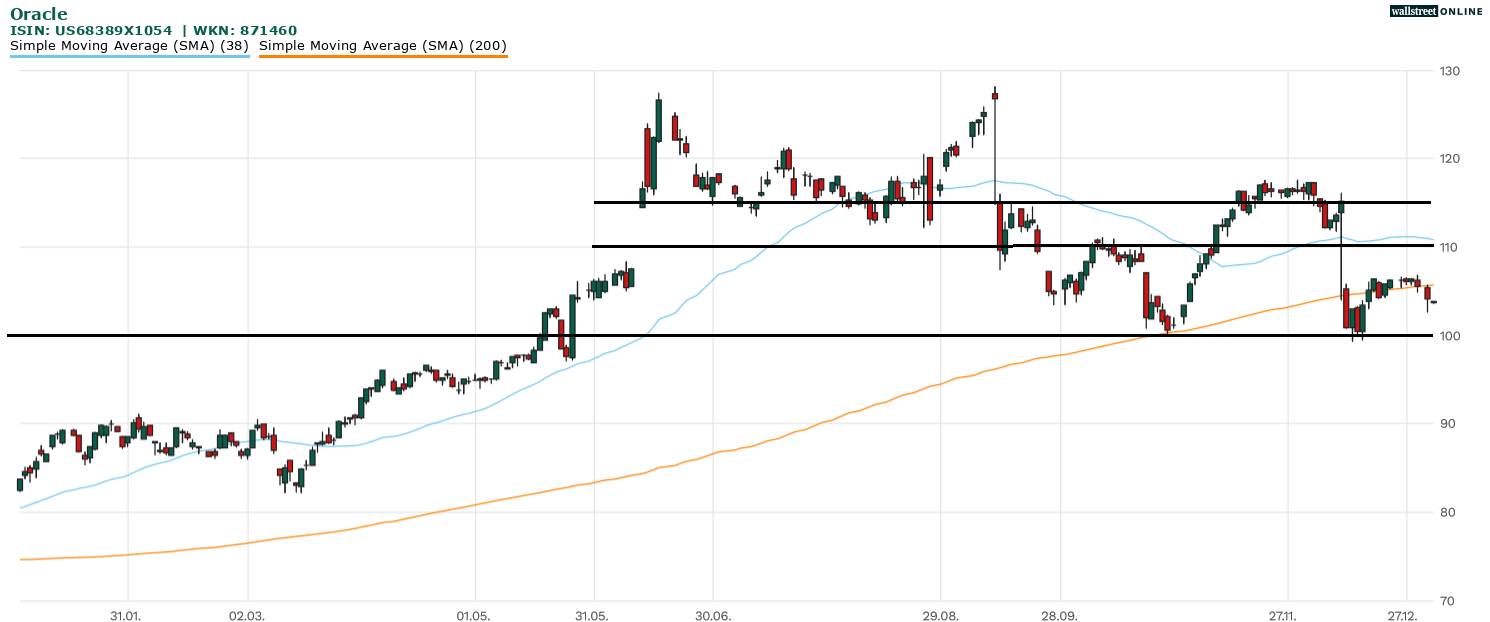Click the 31.05. date axis label
Viewport: 1490px width, 622px height.
(593, 615)
